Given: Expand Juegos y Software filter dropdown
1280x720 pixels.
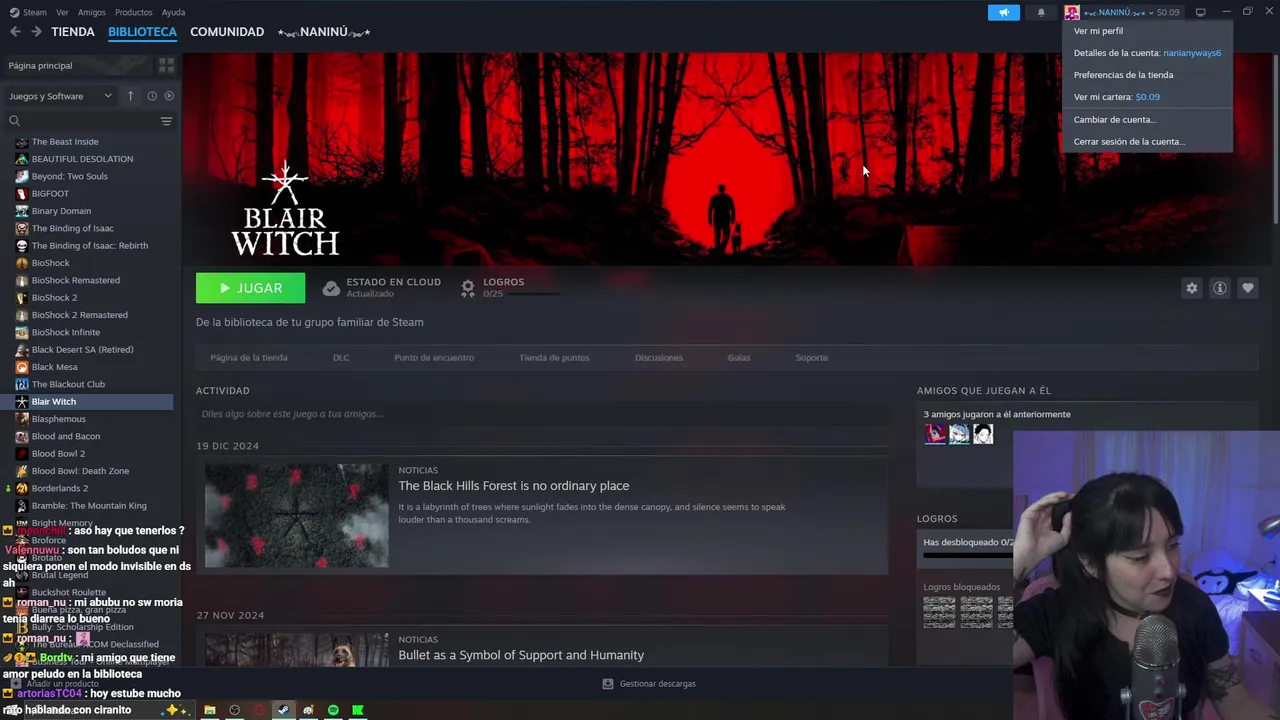Looking at the screenshot, I should (x=60, y=96).
